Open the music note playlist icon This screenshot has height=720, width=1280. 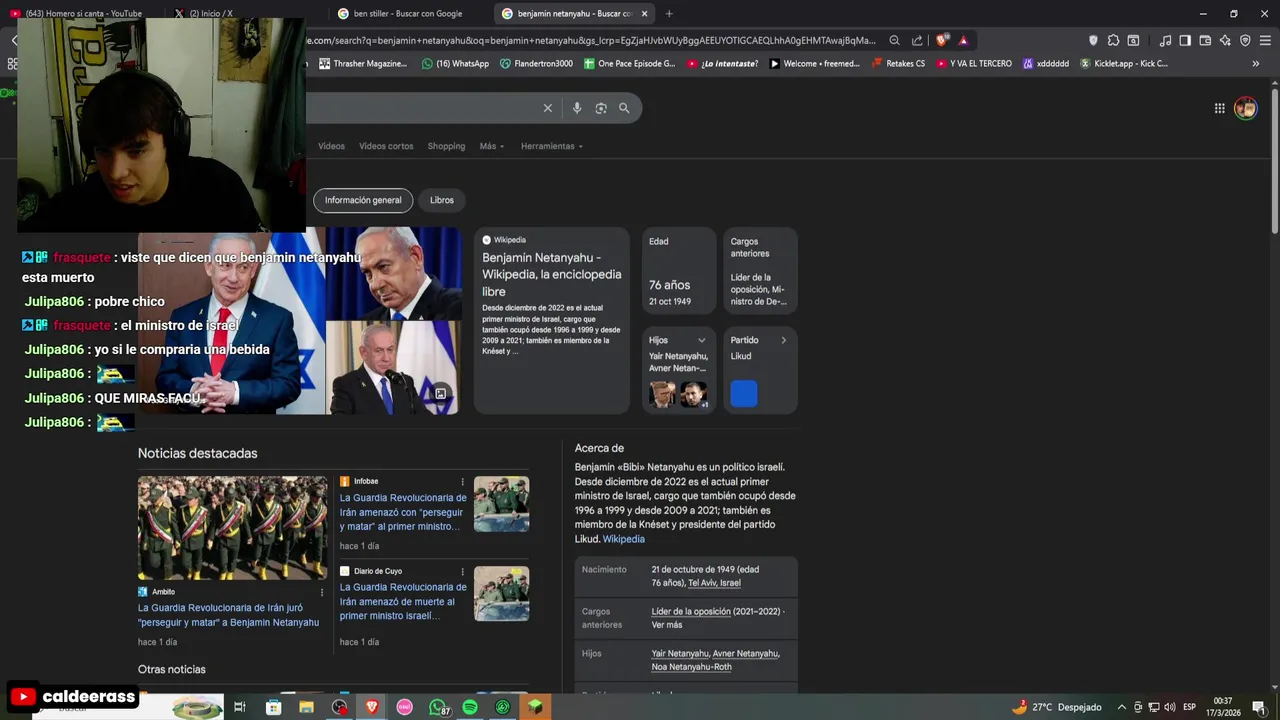[1165, 41]
